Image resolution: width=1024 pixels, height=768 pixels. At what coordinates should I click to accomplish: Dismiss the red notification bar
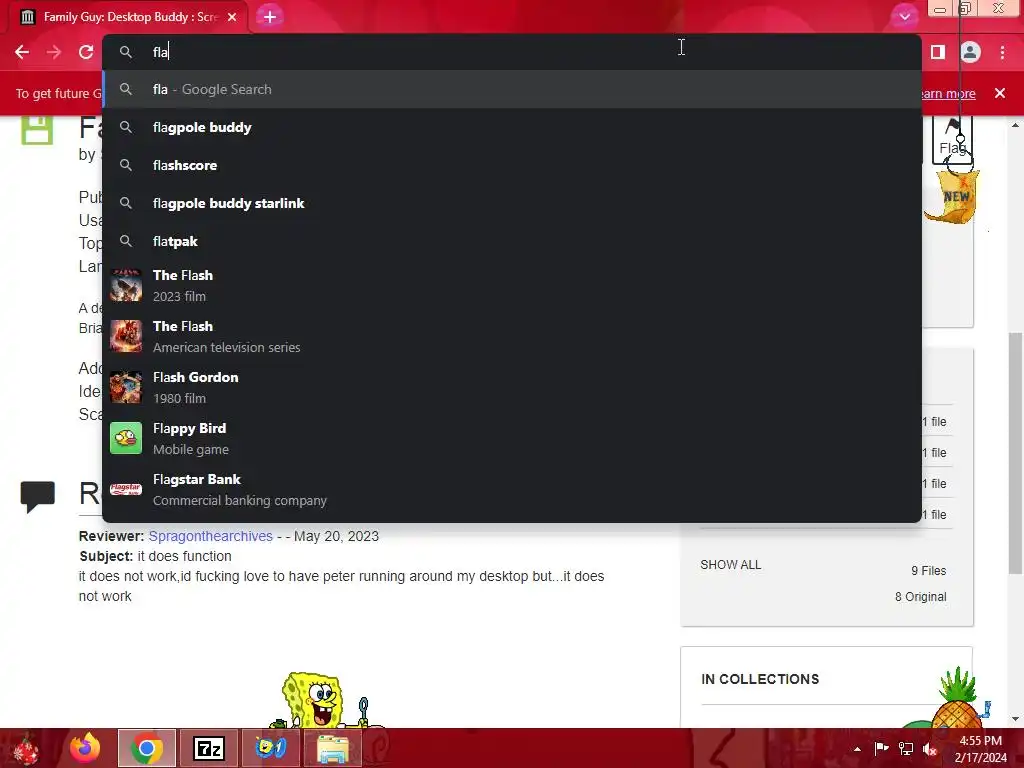[x=1000, y=93]
